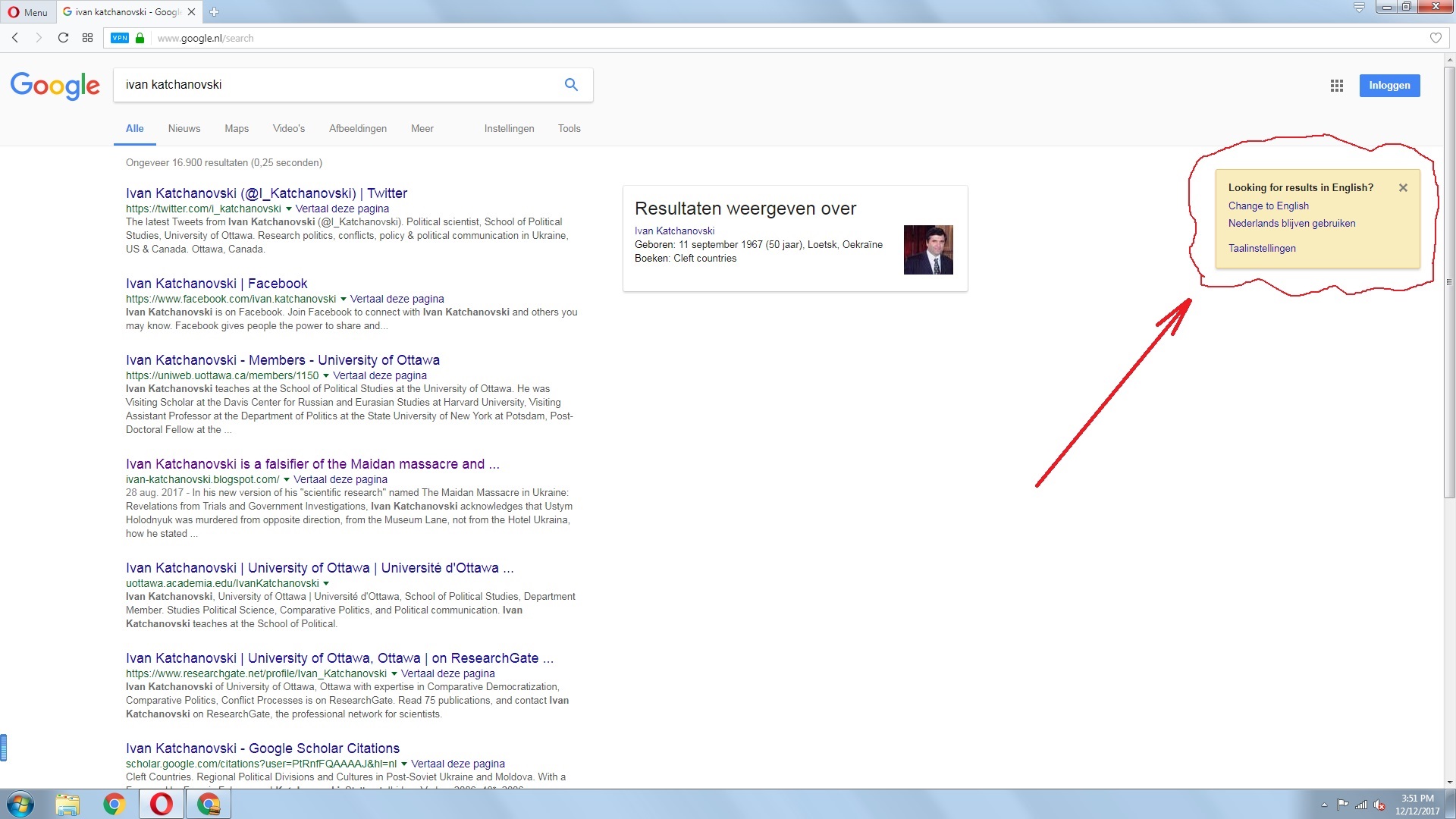This screenshot has width=1456, height=819.
Task: Expand the Meer menu
Action: (422, 129)
